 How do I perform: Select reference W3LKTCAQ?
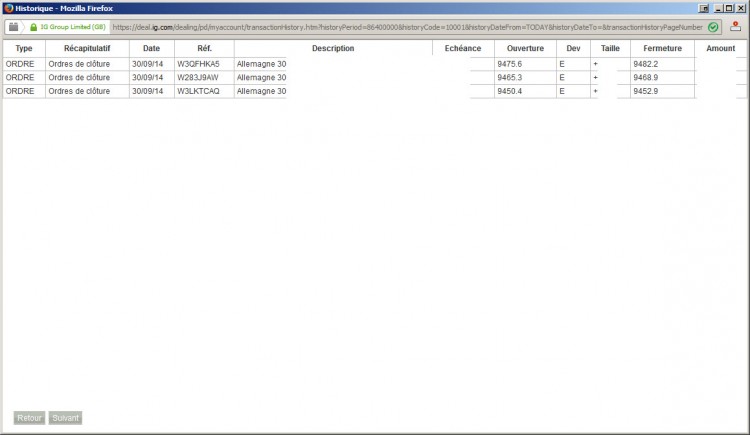point(198,91)
